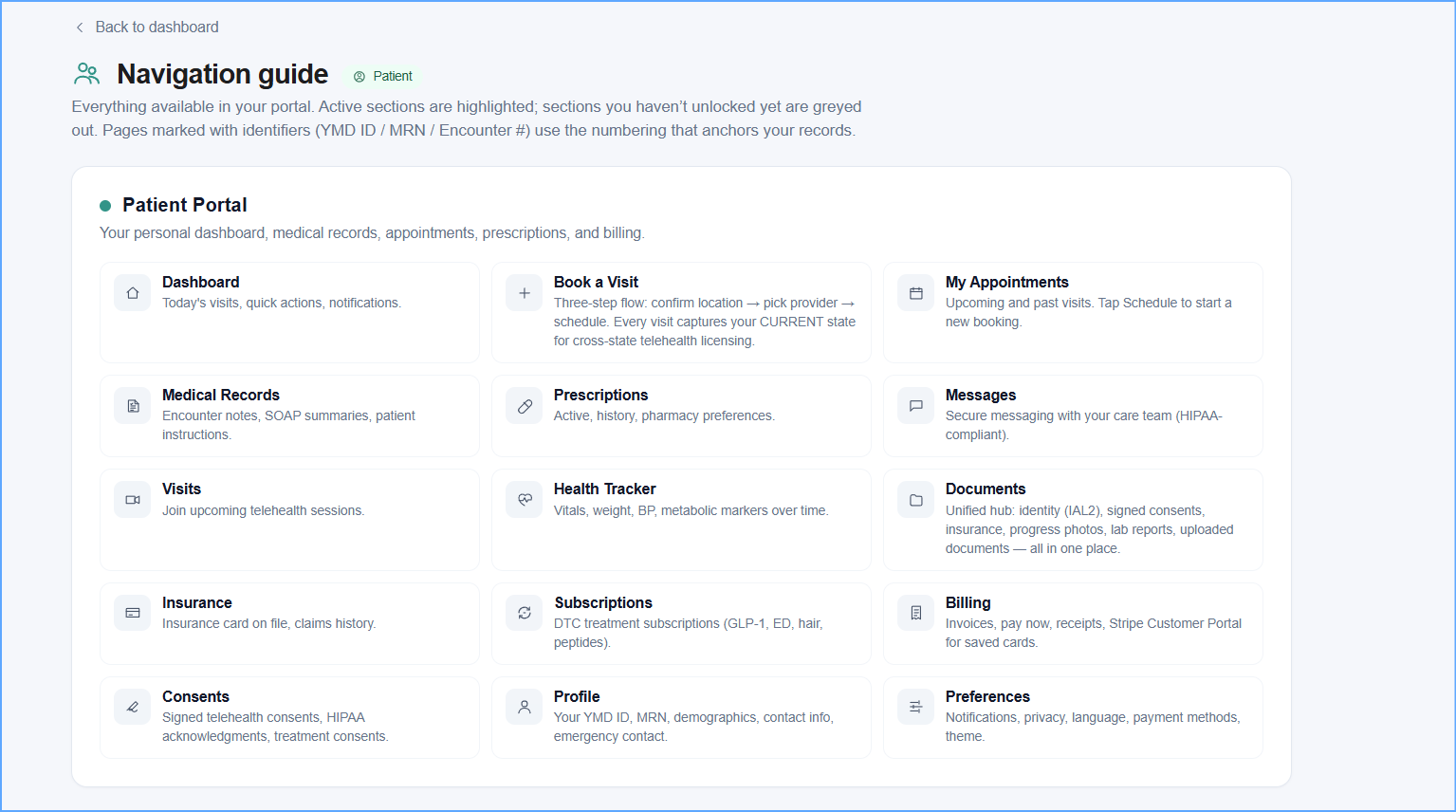Screen dimensions: 1456x812
Task: Open the Book a Visit title
Action: [x=596, y=282]
